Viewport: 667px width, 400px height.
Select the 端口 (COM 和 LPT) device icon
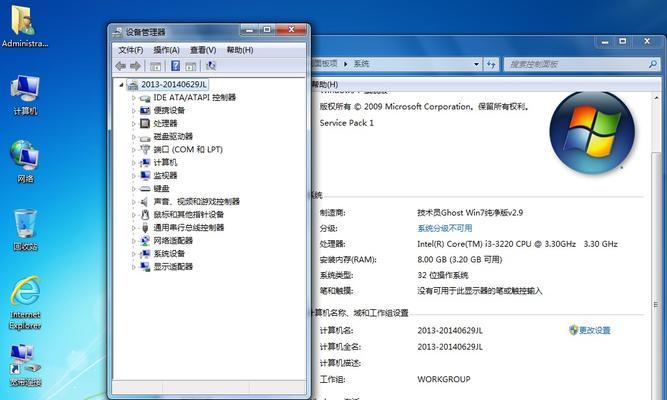click(145, 150)
